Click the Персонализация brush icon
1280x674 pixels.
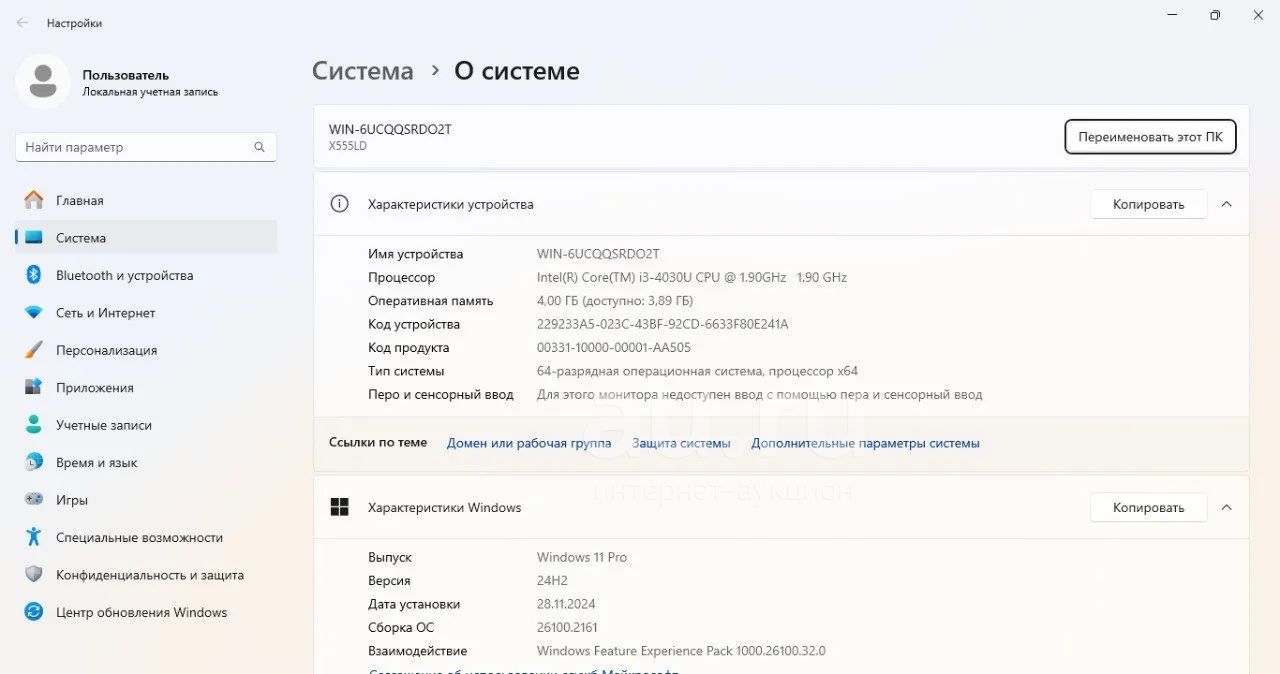point(34,350)
